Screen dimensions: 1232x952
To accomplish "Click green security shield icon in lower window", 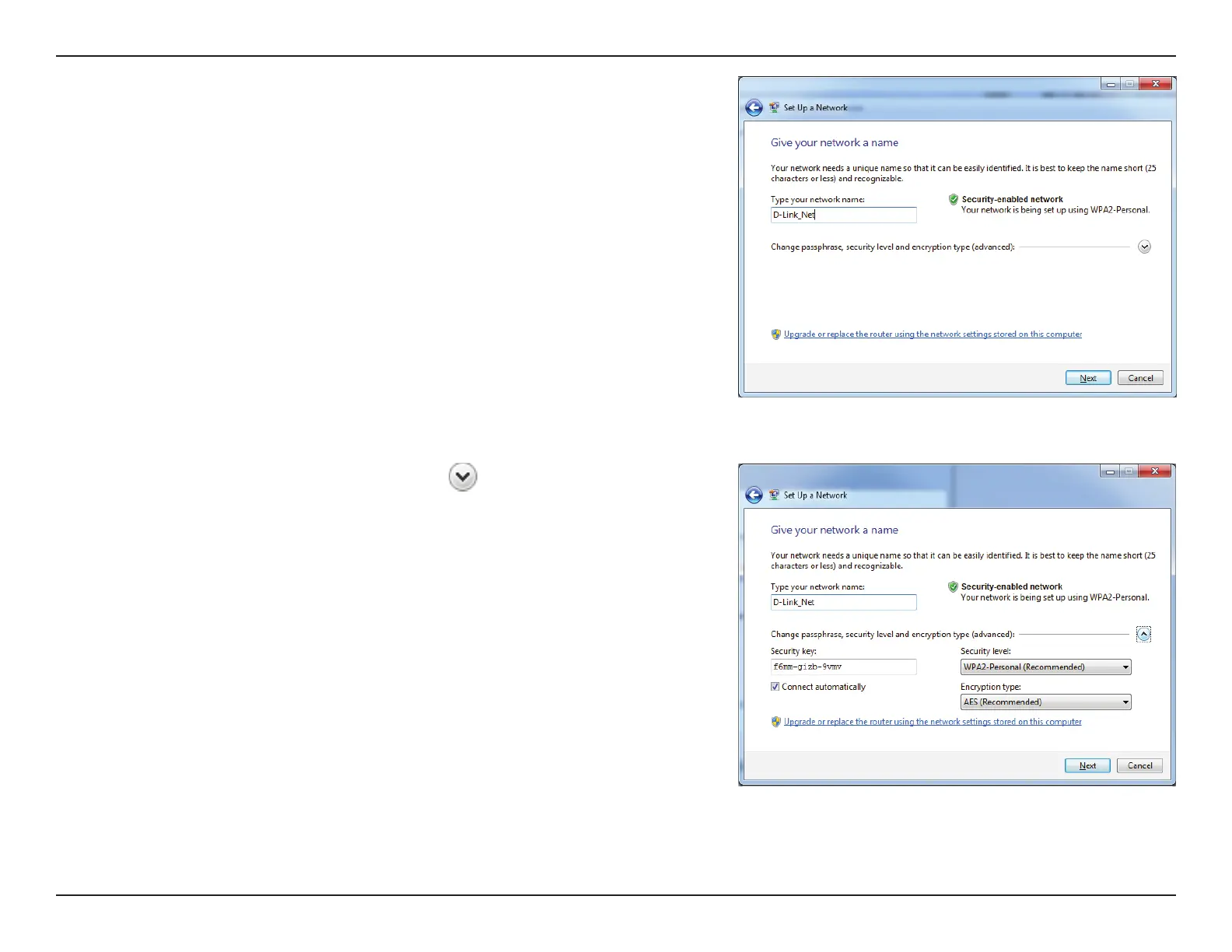I will coord(953,587).
